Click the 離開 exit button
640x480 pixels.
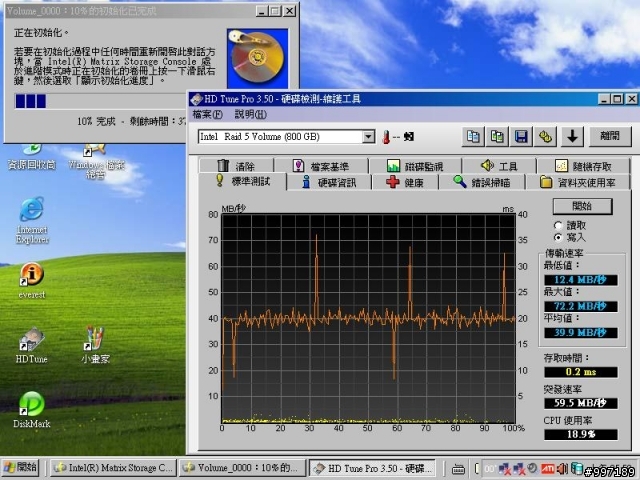(610, 136)
